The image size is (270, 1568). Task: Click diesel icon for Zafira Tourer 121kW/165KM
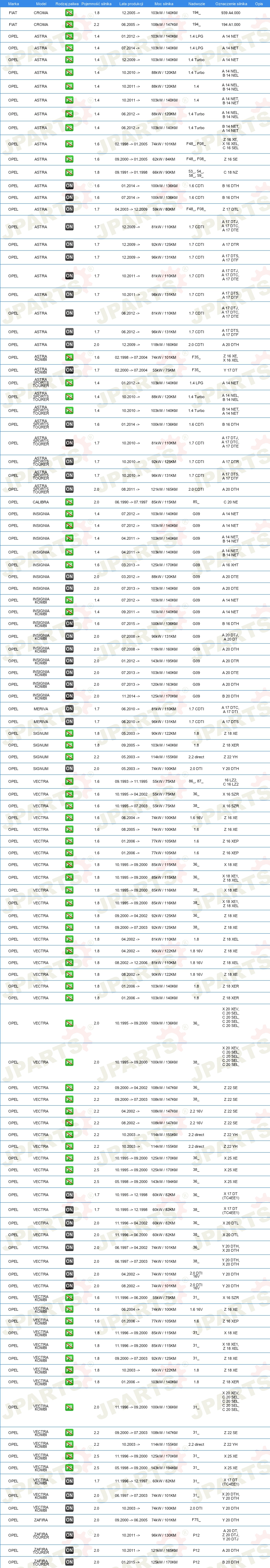tap(69, 1550)
